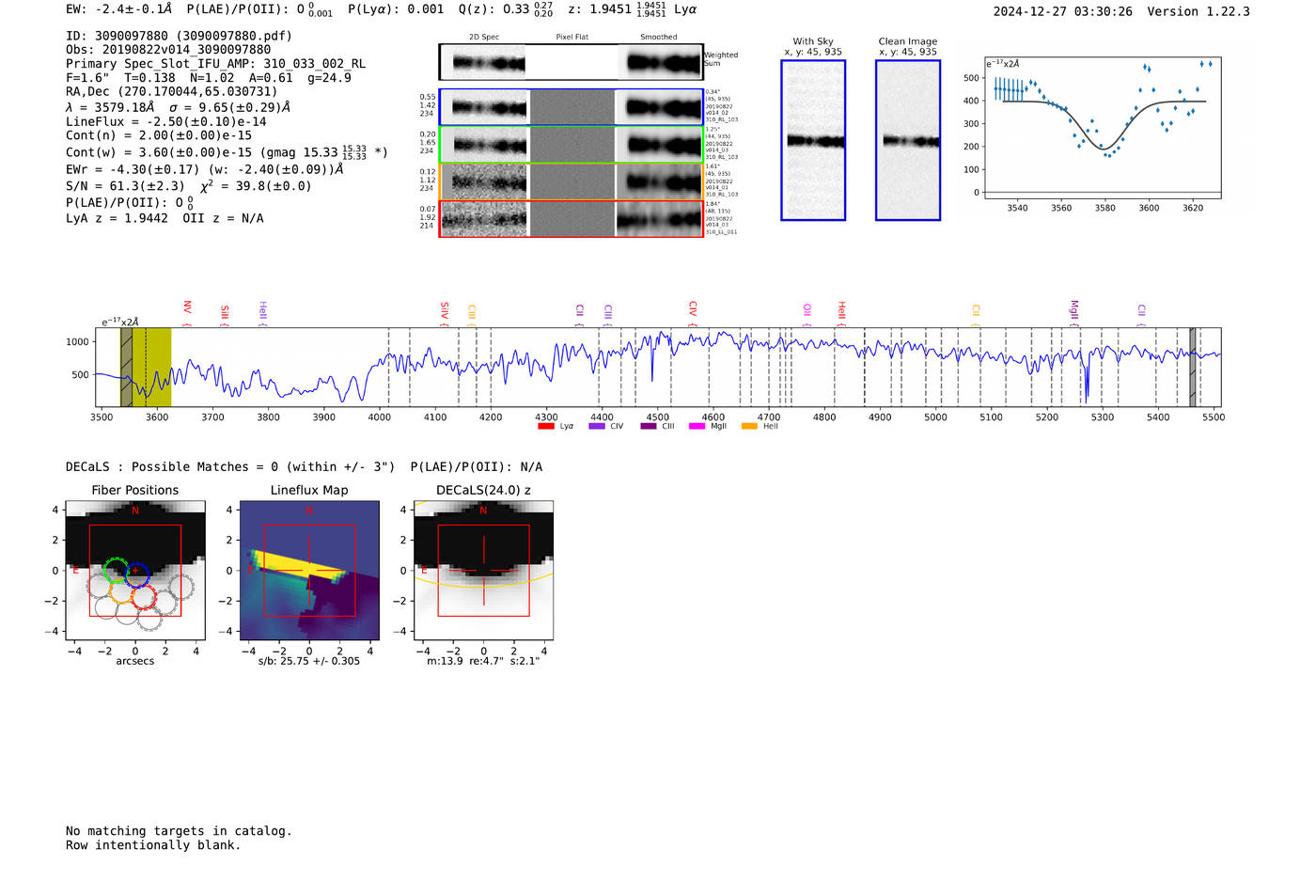Click the green fiber circle in Fiber Positions
This screenshot has height=896, width=1316.
[116, 570]
